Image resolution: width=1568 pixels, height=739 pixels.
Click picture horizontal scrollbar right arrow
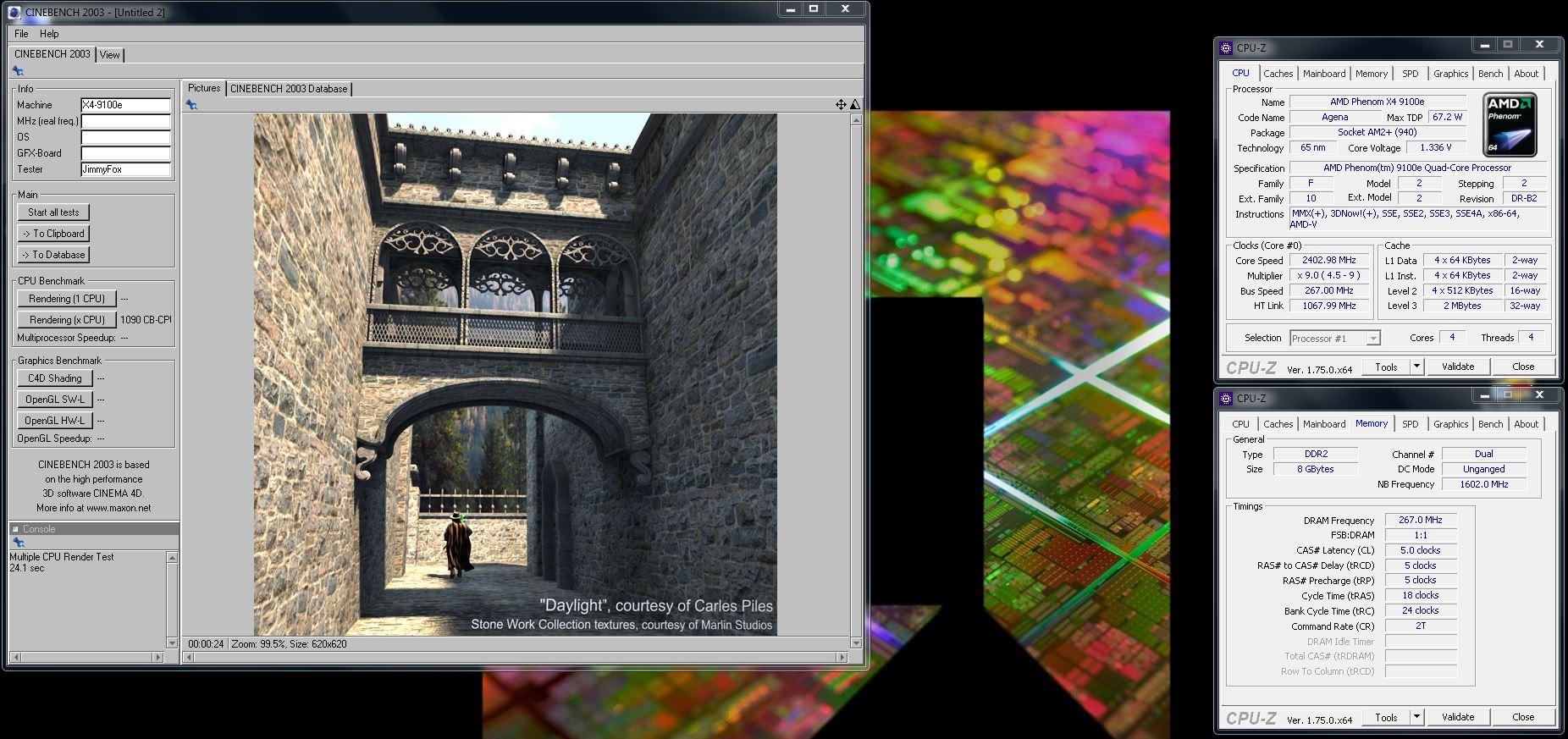coord(842,657)
